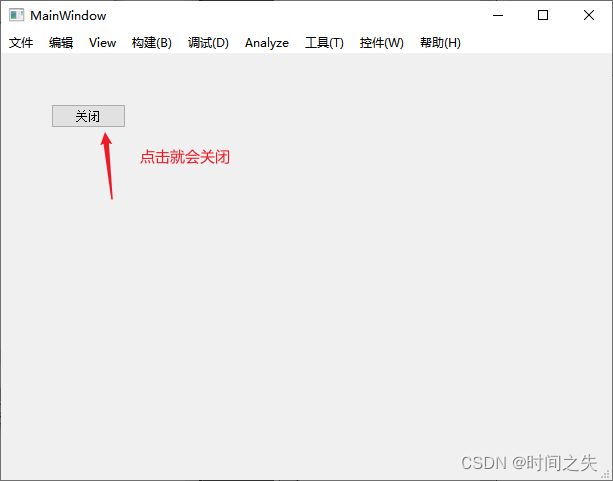
Task: Click the red arrow pointing at 关闭
Action: (108, 165)
